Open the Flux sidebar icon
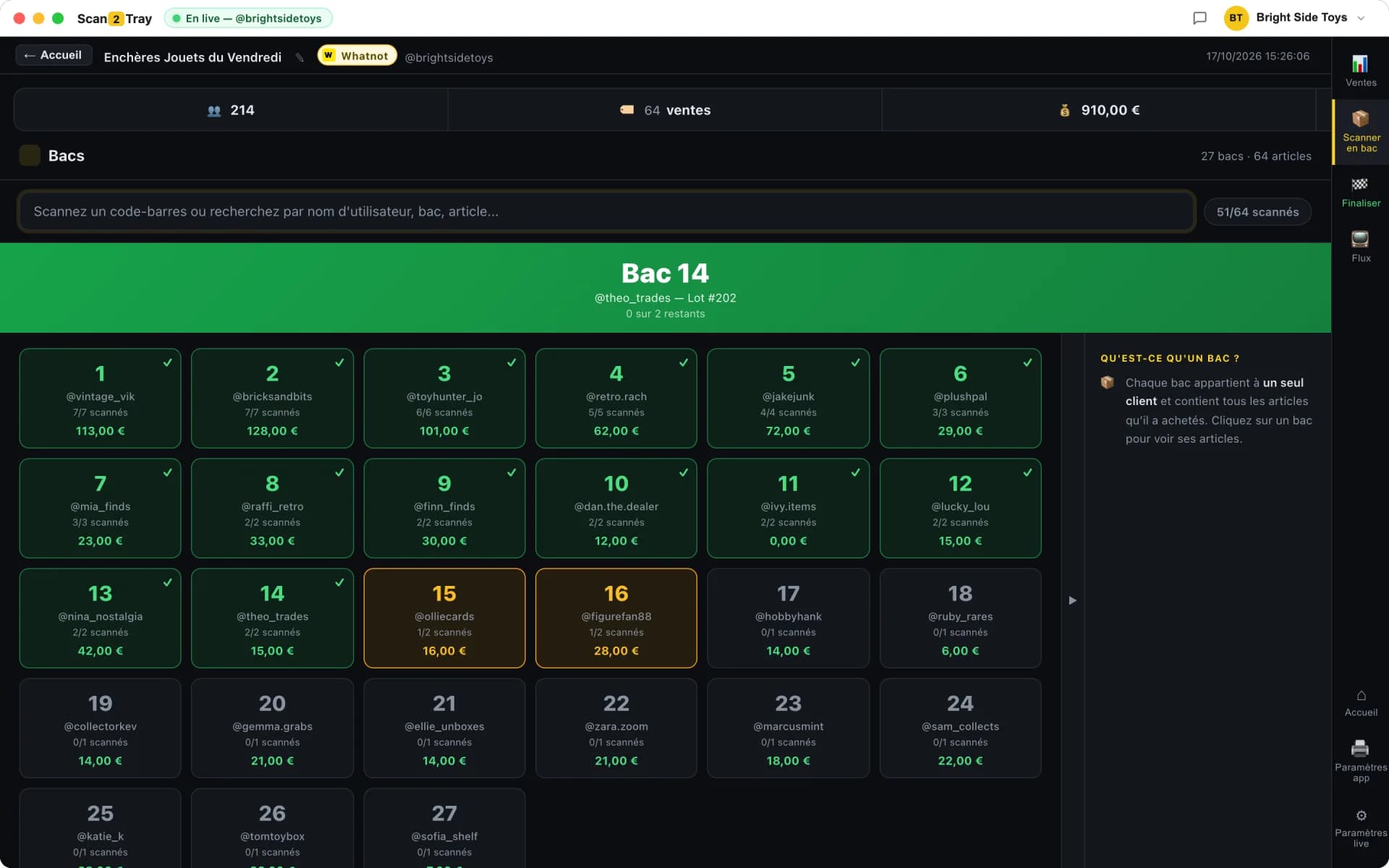 tap(1360, 239)
